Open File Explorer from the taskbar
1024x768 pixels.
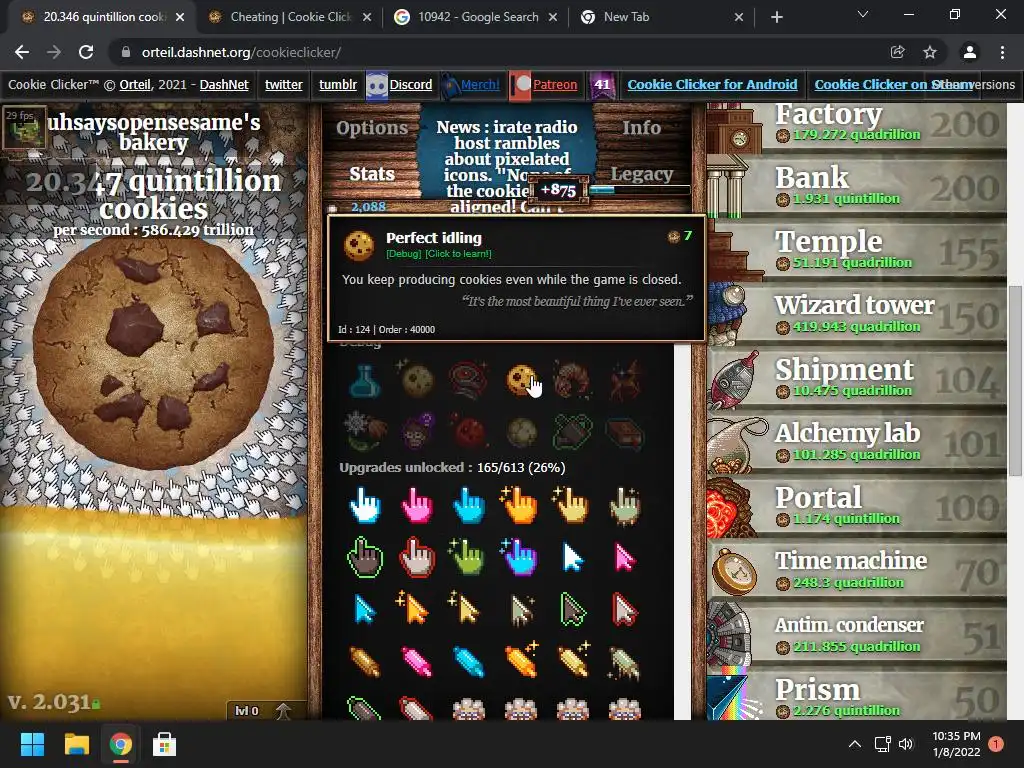click(x=76, y=744)
